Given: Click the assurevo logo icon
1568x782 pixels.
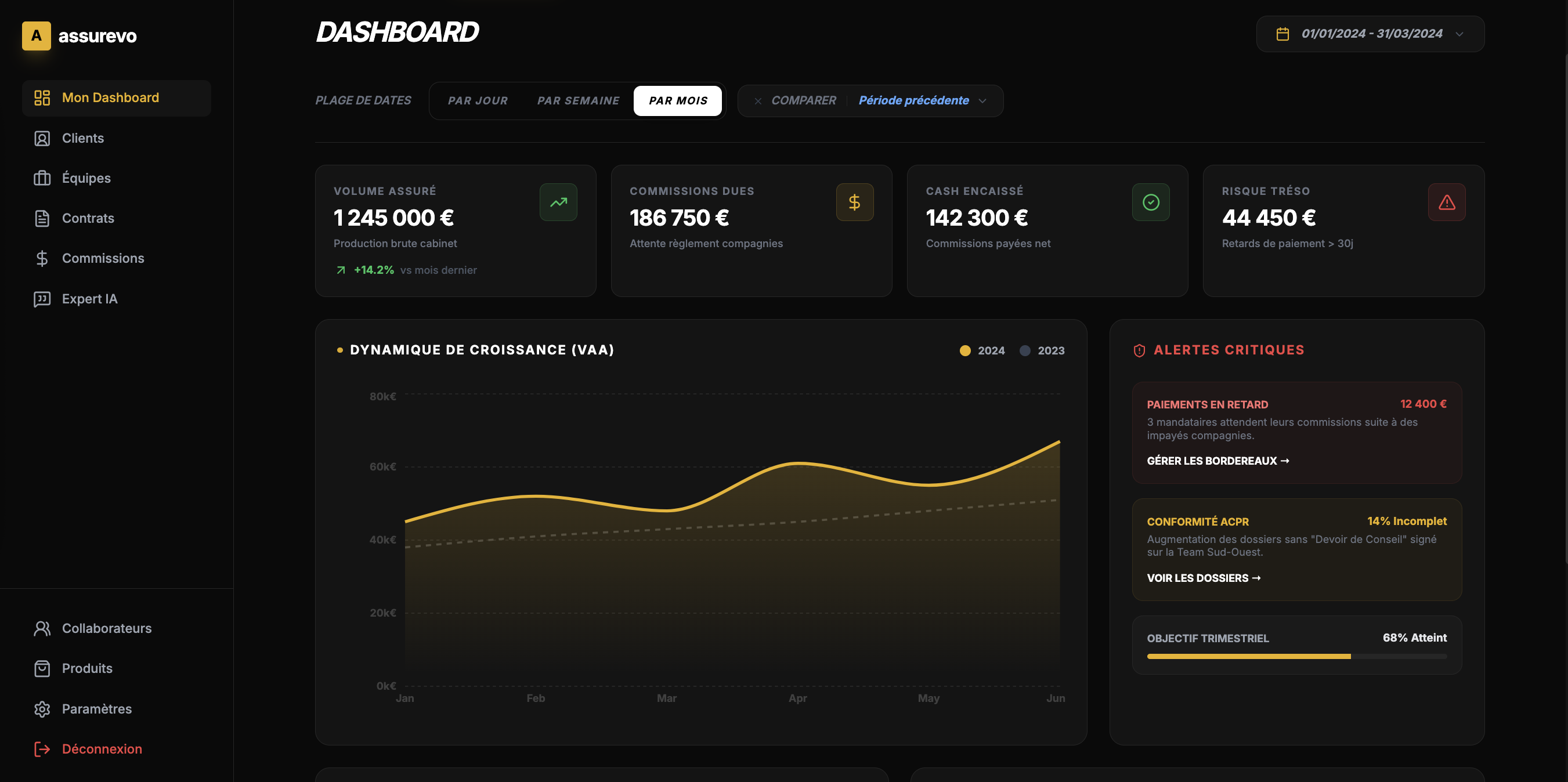Looking at the screenshot, I should (37, 36).
